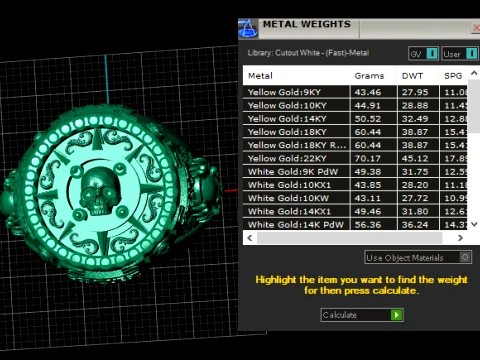Click the DWT column header
Viewport: 480px width, 360px height.
click(412, 76)
